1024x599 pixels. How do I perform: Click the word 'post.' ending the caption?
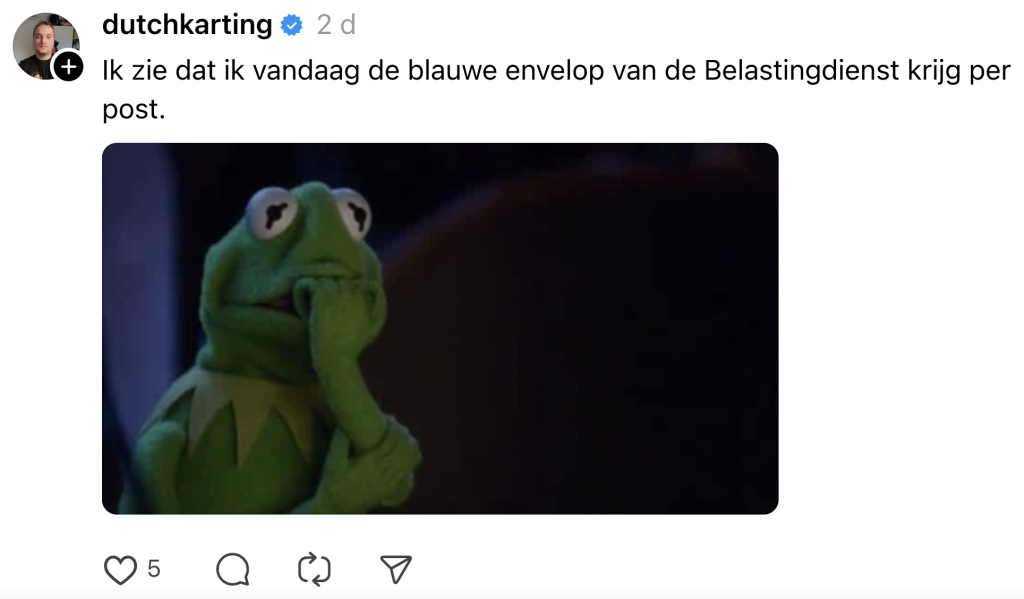[x=134, y=110]
